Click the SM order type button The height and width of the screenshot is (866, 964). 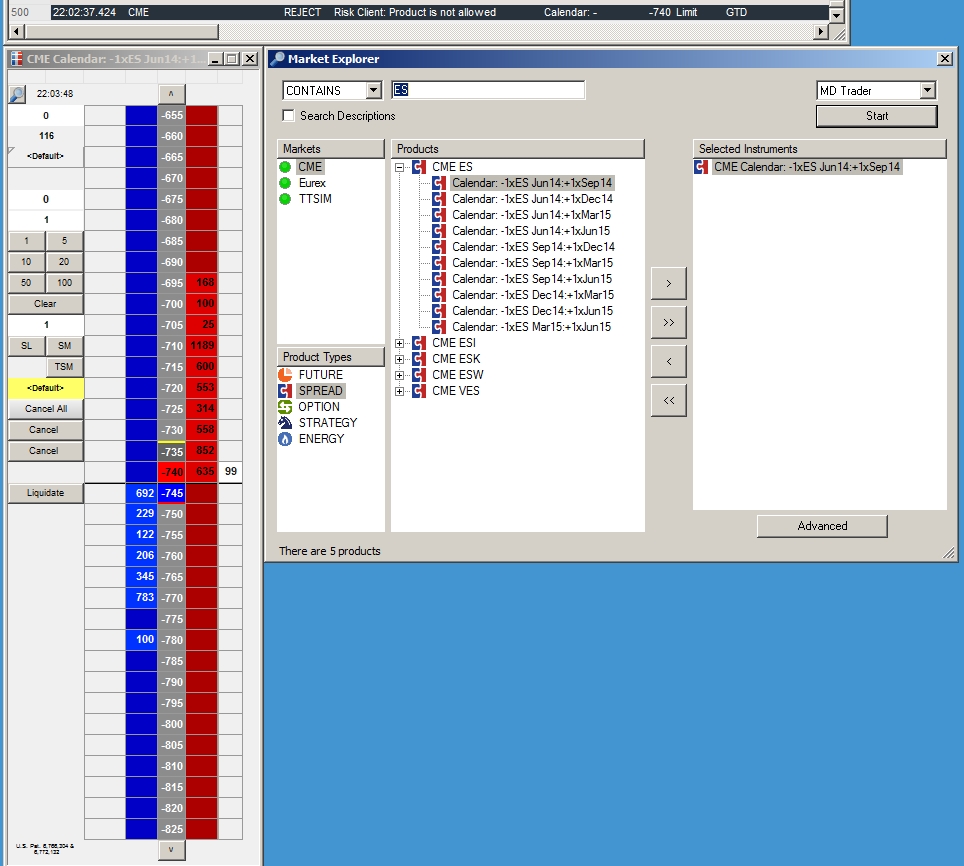[x=65, y=346]
